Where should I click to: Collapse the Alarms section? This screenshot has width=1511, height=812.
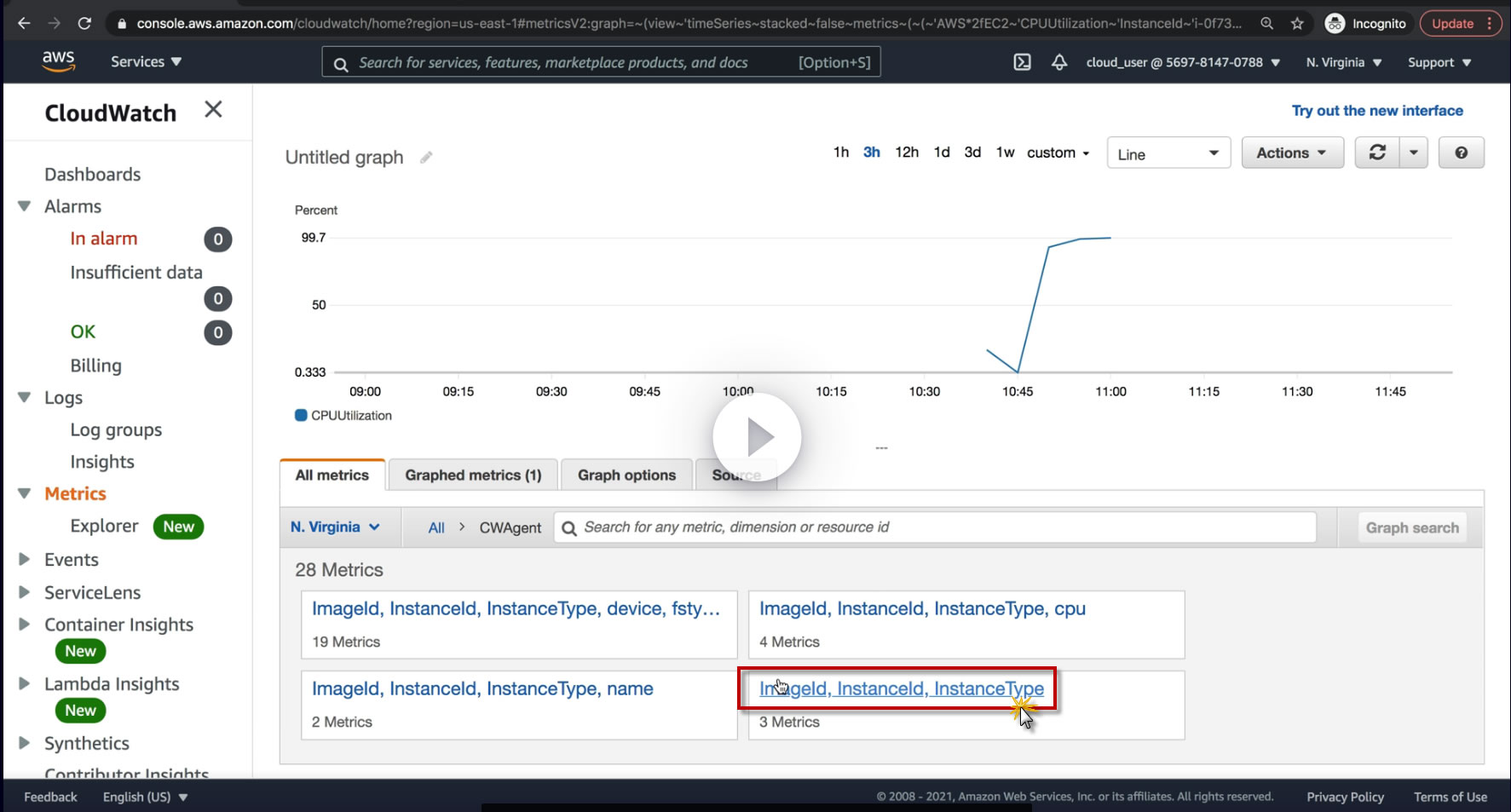[x=24, y=206]
